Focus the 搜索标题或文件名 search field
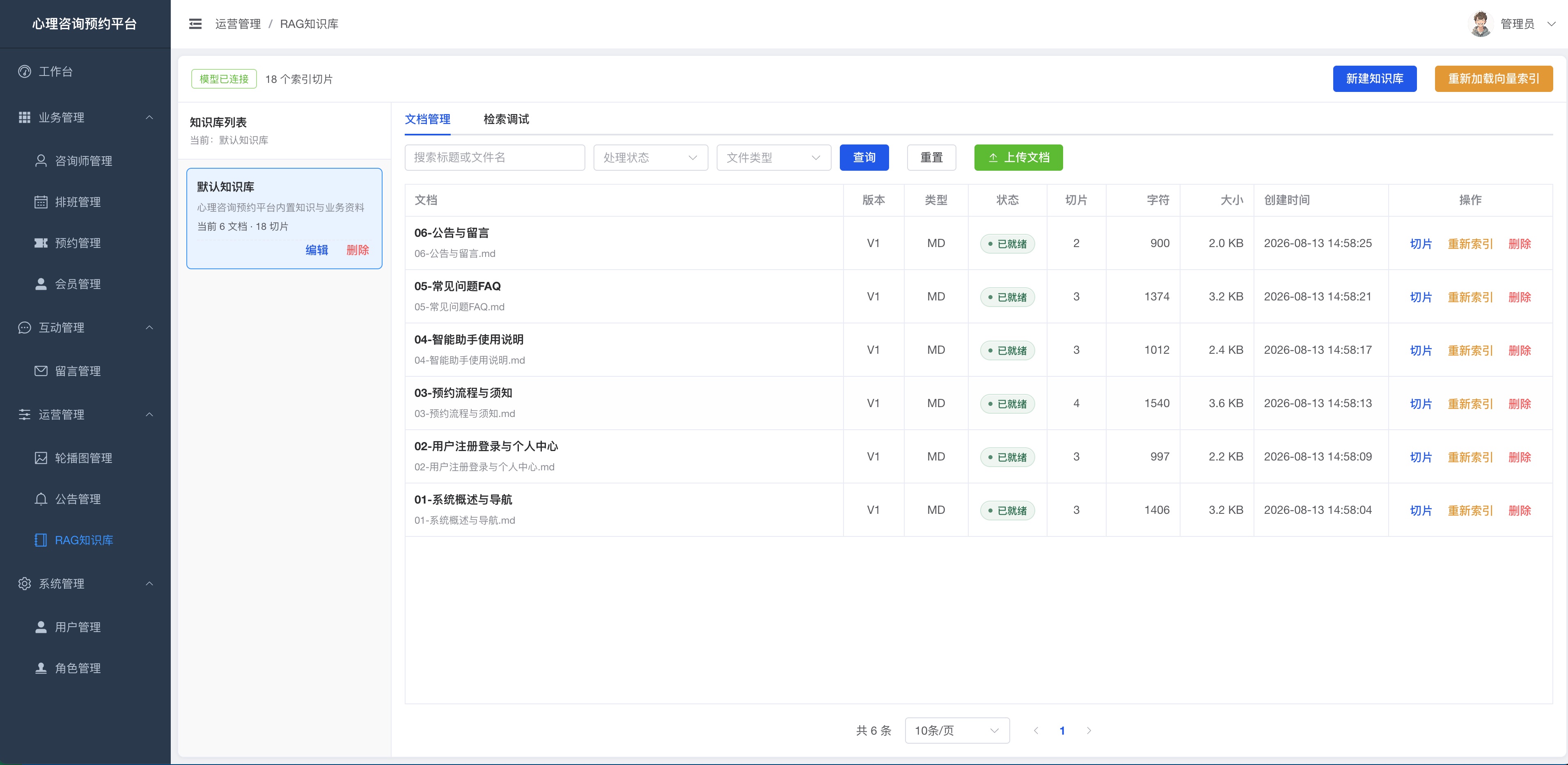Screen dimensions: 1568x765 494,158
